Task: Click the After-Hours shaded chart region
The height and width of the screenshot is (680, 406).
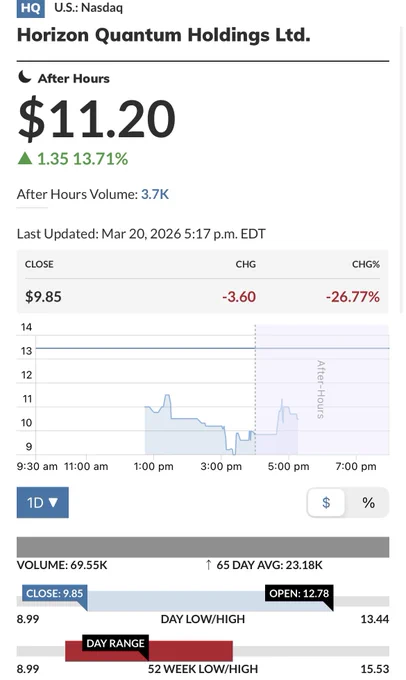Action: click(322, 389)
